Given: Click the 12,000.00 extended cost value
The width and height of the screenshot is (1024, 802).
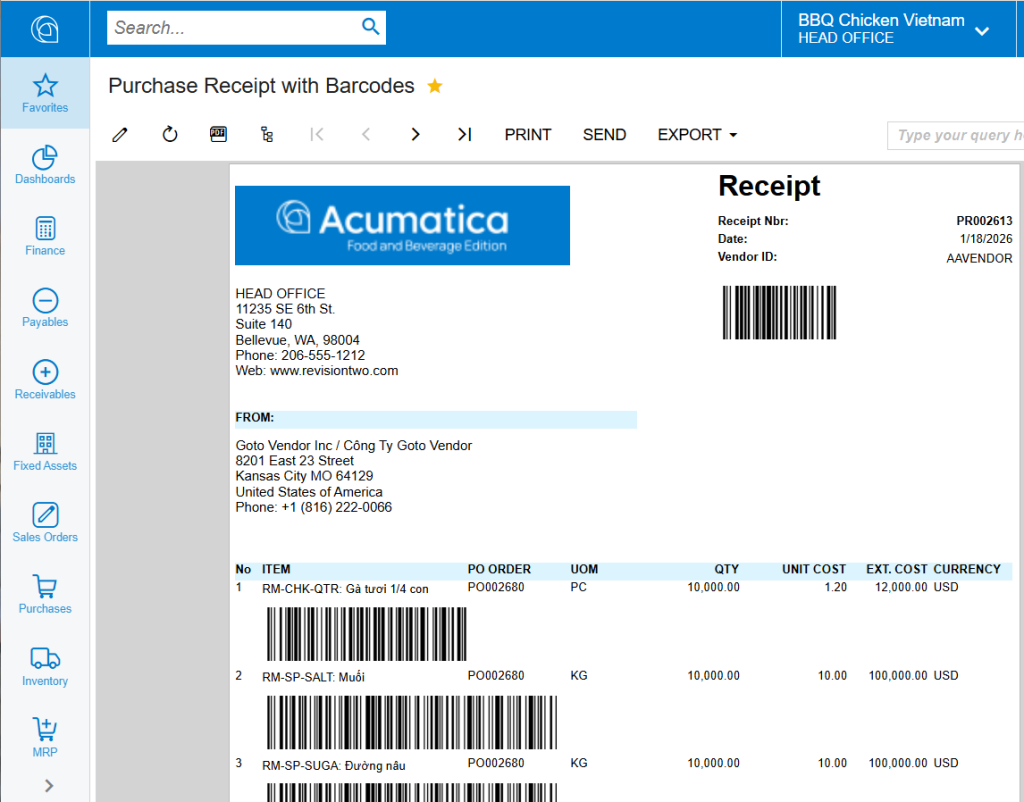Looking at the screenshot, I should (x=901, y=587).
